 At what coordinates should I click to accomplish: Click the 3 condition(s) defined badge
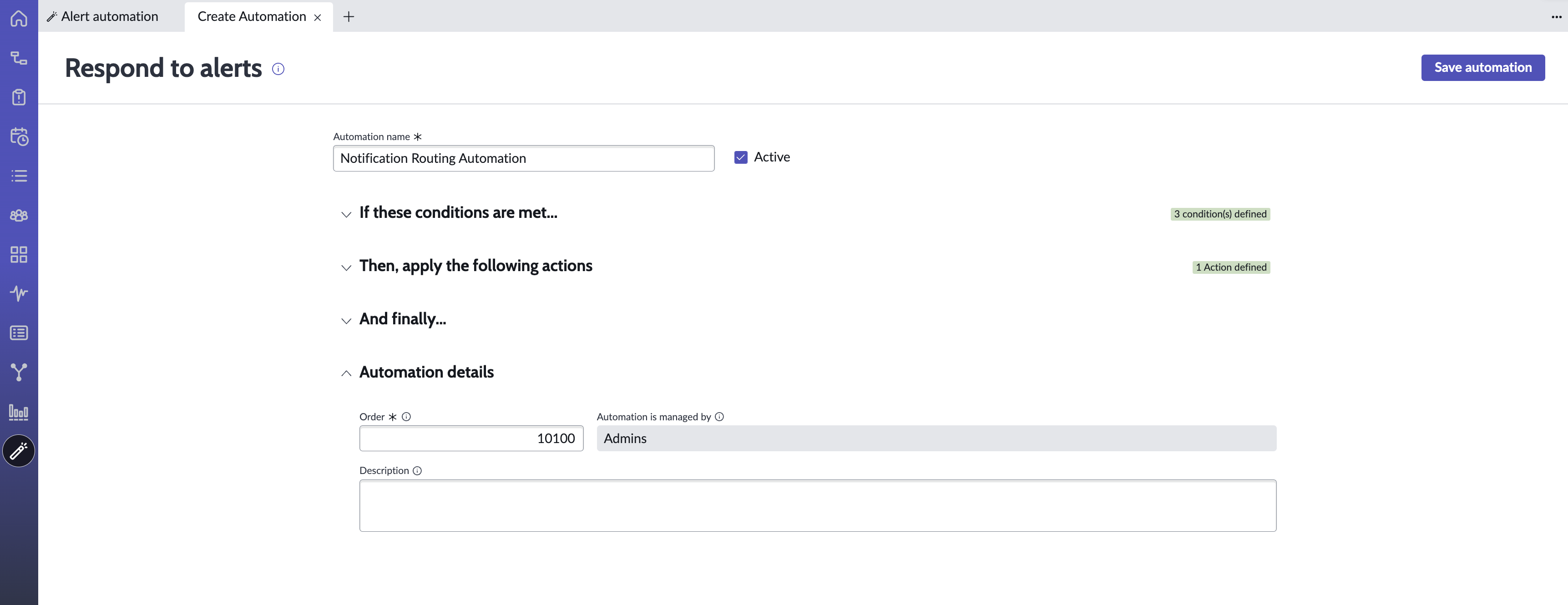click(1220, 214)
